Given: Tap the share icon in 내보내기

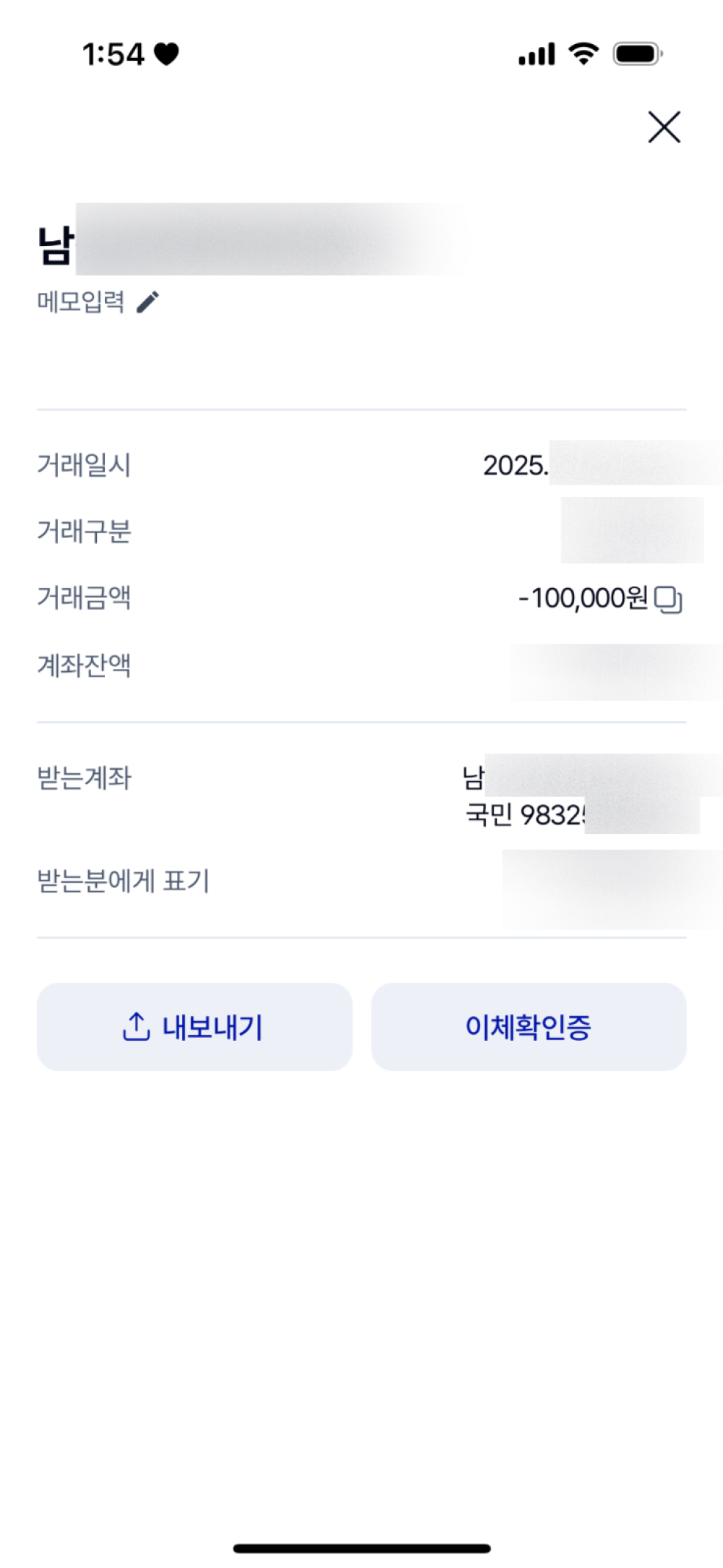Looking at the screenshot, I should point(136,1026).
